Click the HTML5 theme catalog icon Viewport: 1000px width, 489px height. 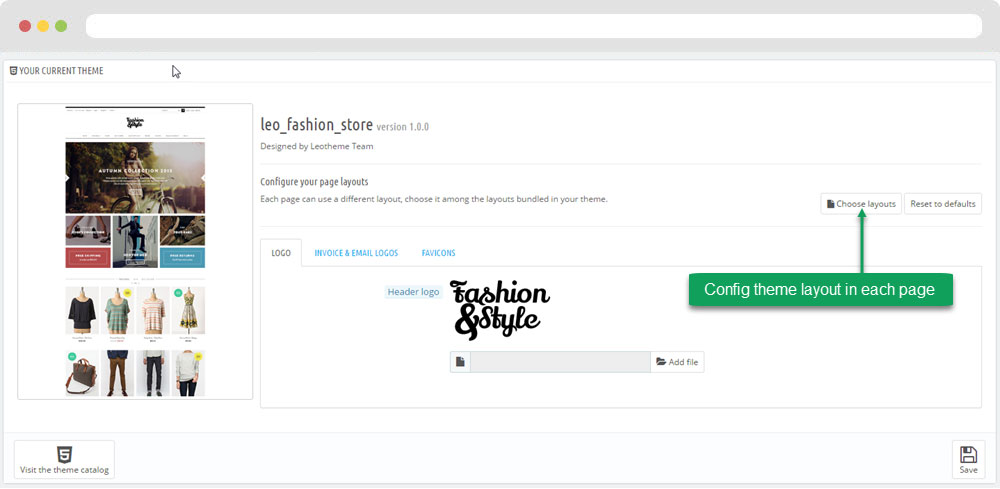tap(64, 453)
